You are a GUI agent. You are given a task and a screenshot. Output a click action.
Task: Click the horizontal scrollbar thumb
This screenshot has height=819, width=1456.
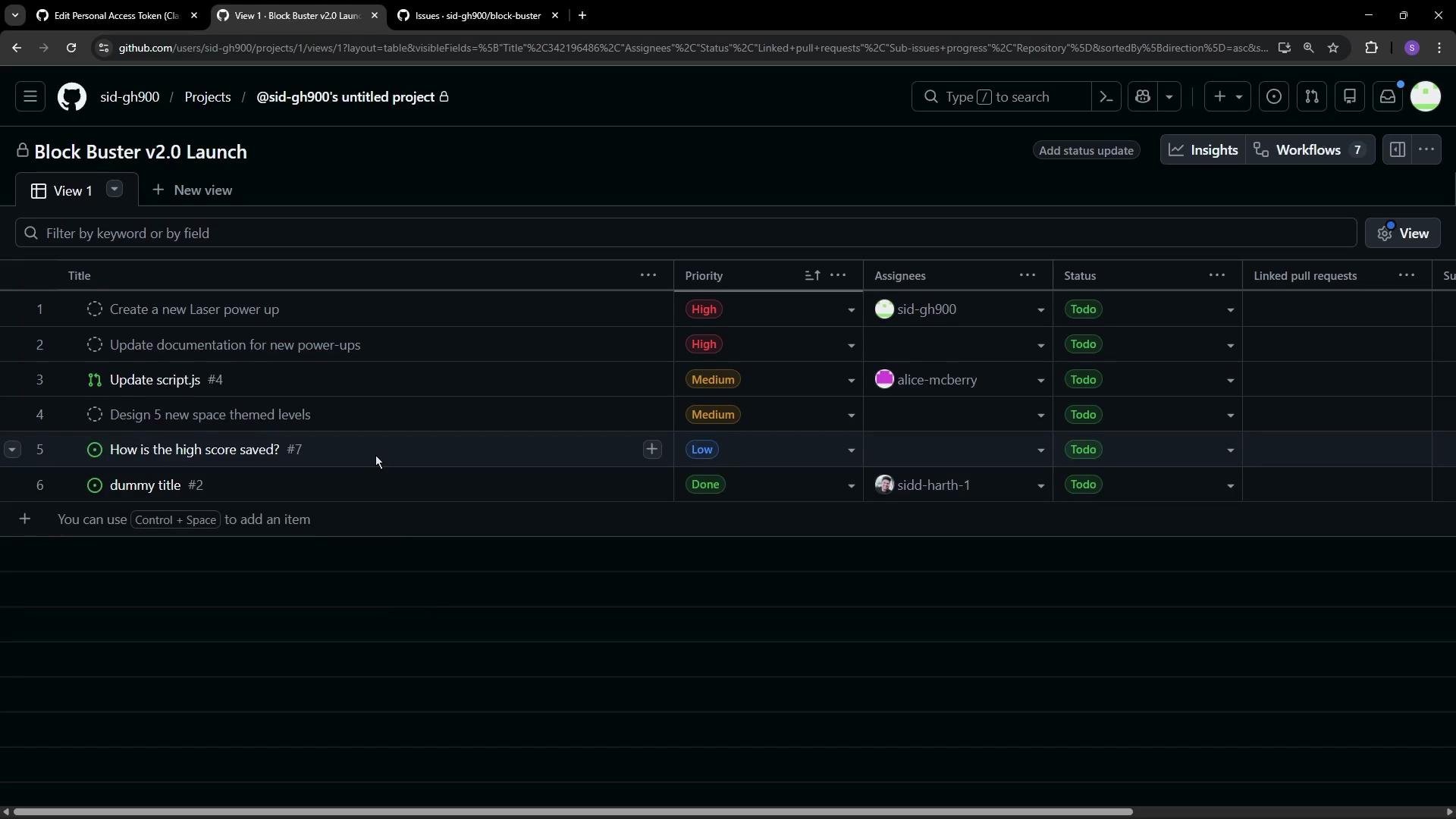pyautogui.click(x=573, y=811)
